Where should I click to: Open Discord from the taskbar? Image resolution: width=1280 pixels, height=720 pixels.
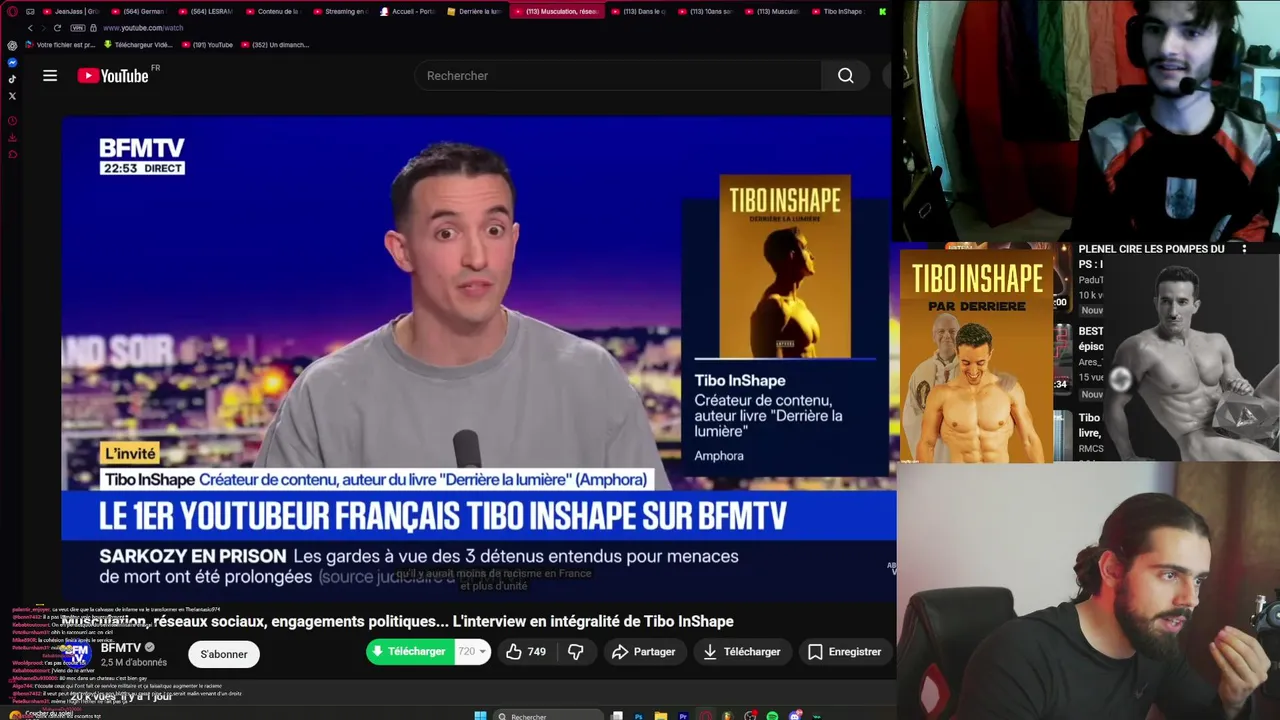[x=795, y=716]
